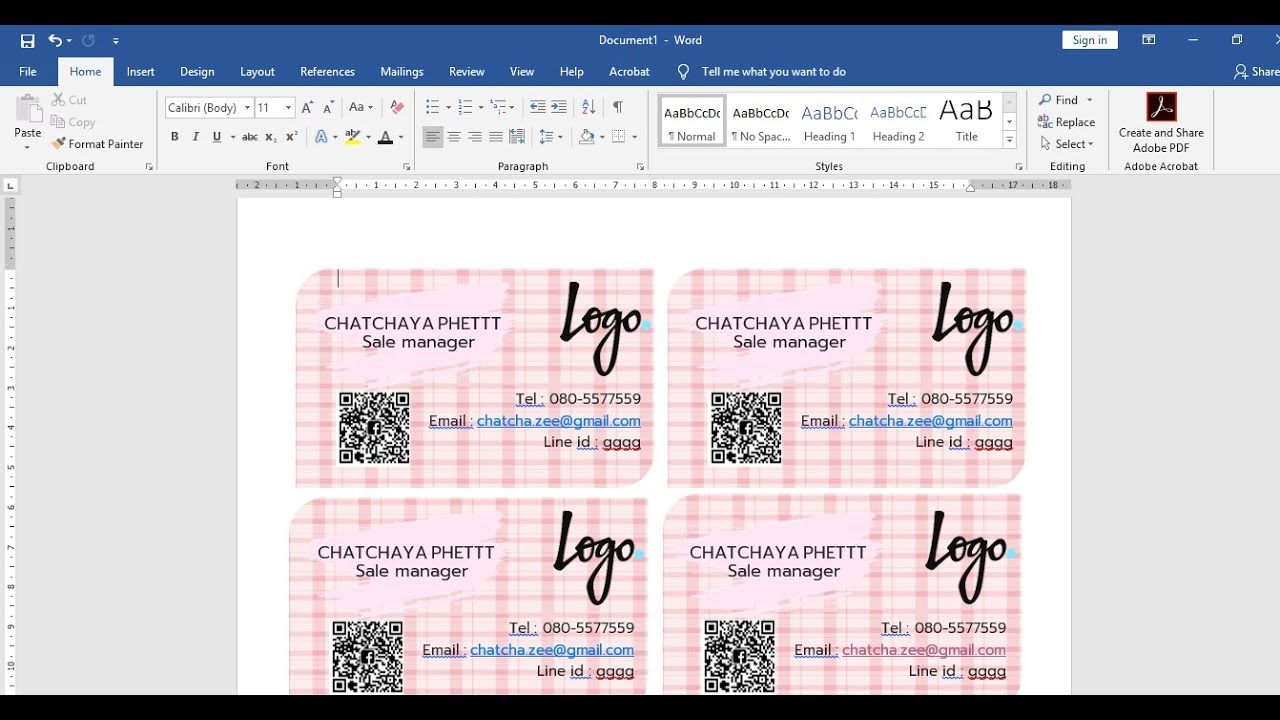Switch to the Design tab
Image resolution: width=1280 pixels, height=720 pixels.
coord(197,72)
